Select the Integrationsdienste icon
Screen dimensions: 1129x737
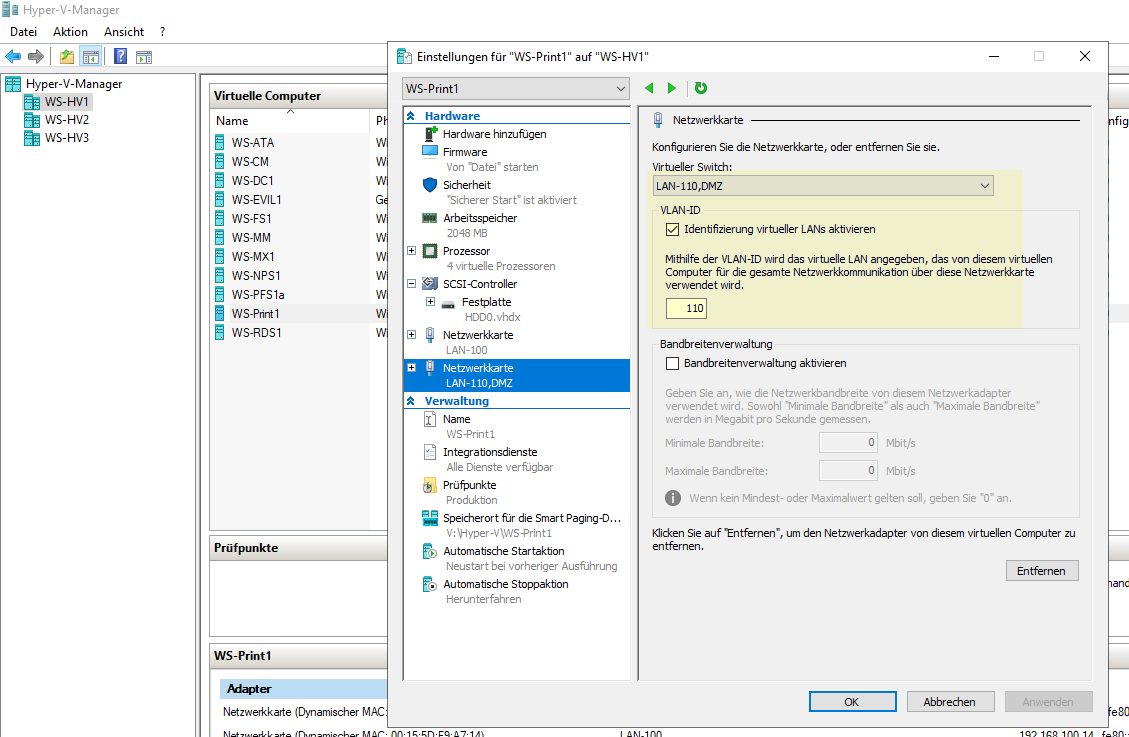coord(430,452)
